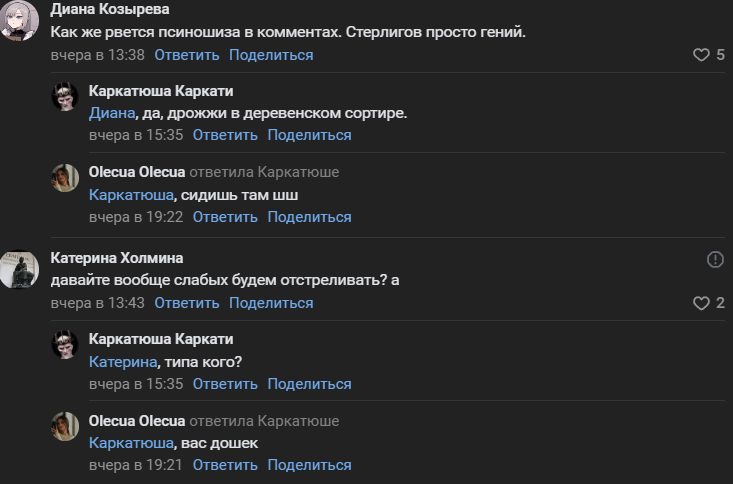Open the Диана Козырева profile name
This screenshot has height=484, width=733.
[x=110, y=10]
